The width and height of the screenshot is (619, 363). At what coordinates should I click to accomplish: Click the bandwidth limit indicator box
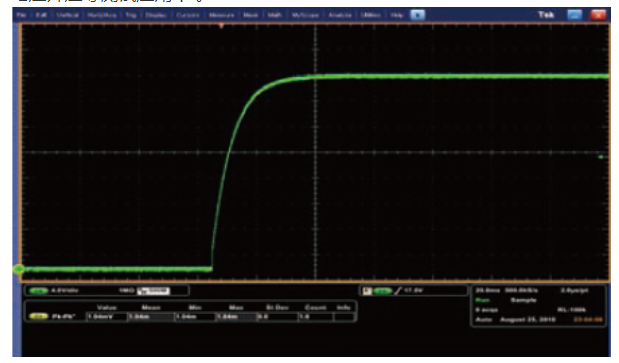tap(153, 291)
